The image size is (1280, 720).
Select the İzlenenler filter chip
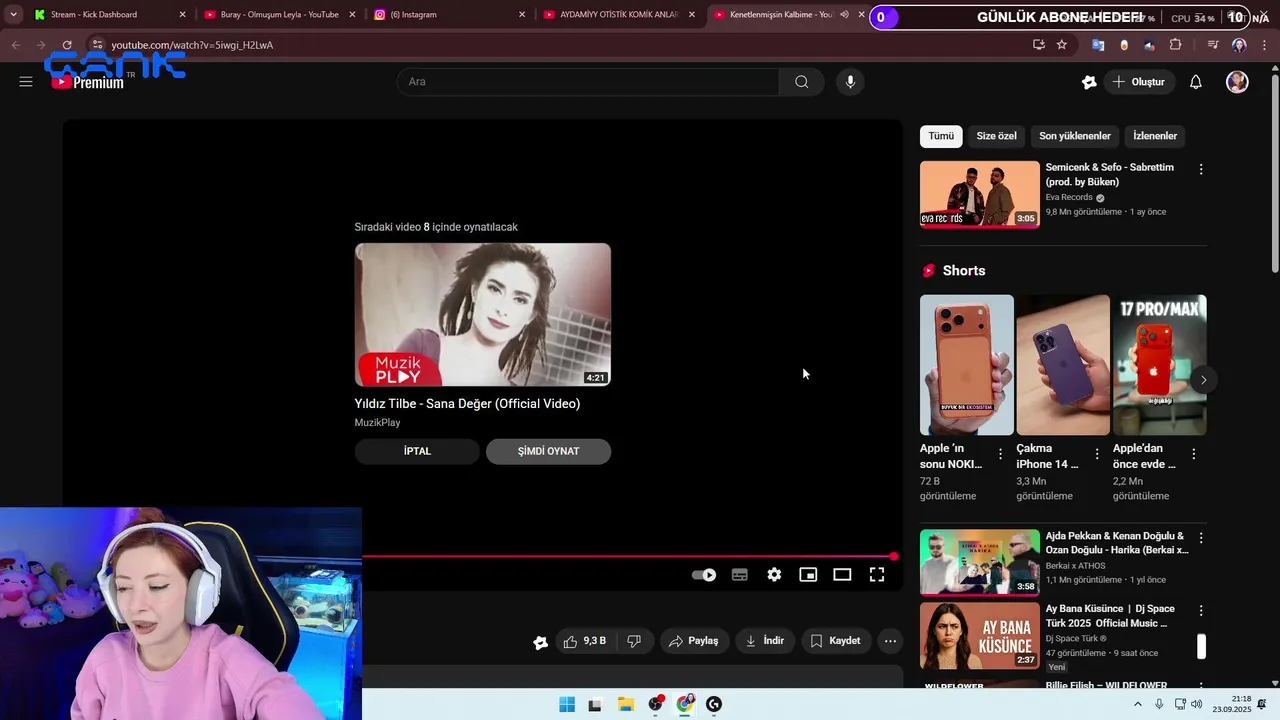[1155, 136]
